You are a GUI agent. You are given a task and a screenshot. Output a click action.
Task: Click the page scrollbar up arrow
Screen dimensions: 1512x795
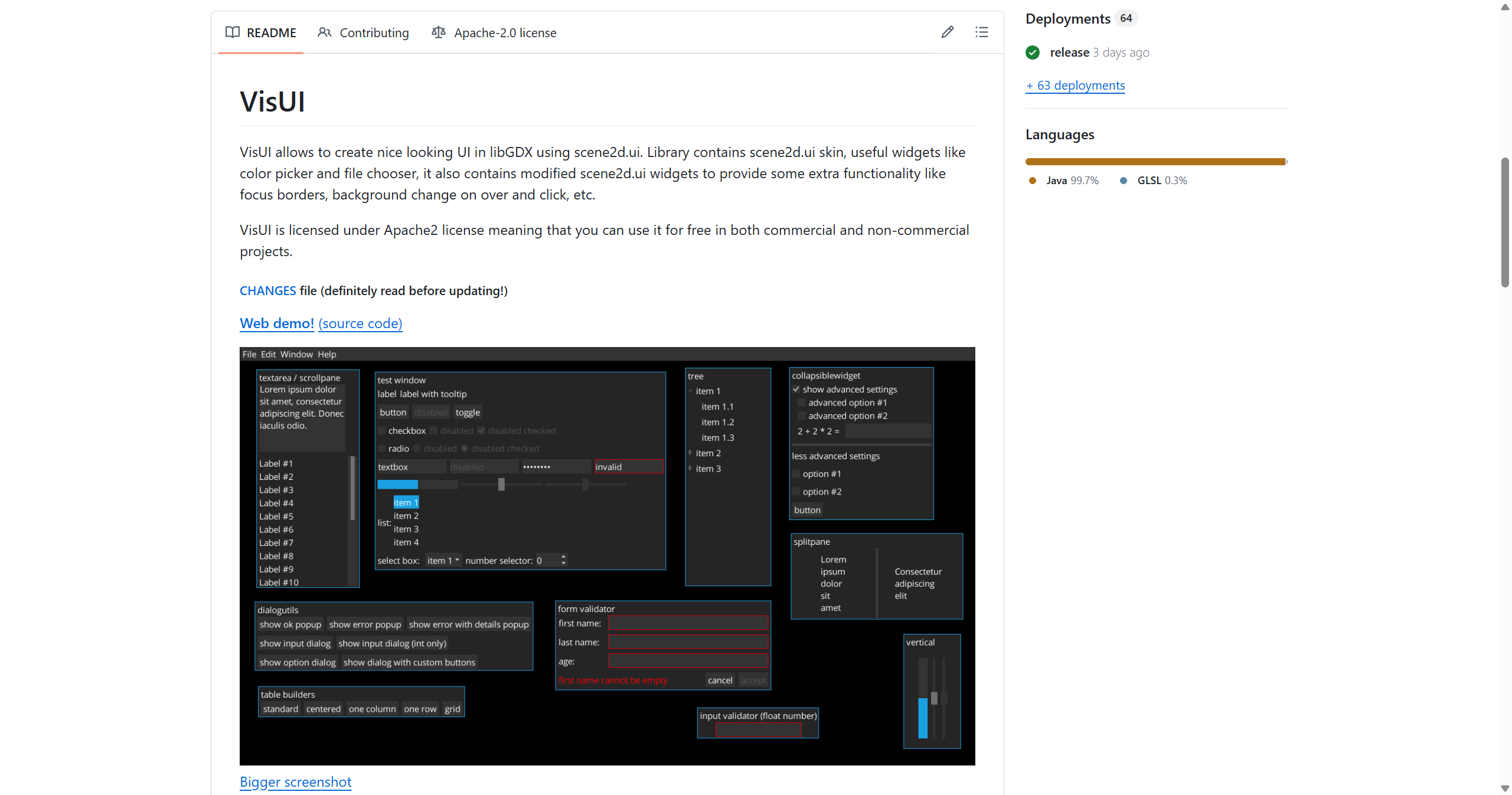point(1505,7)
